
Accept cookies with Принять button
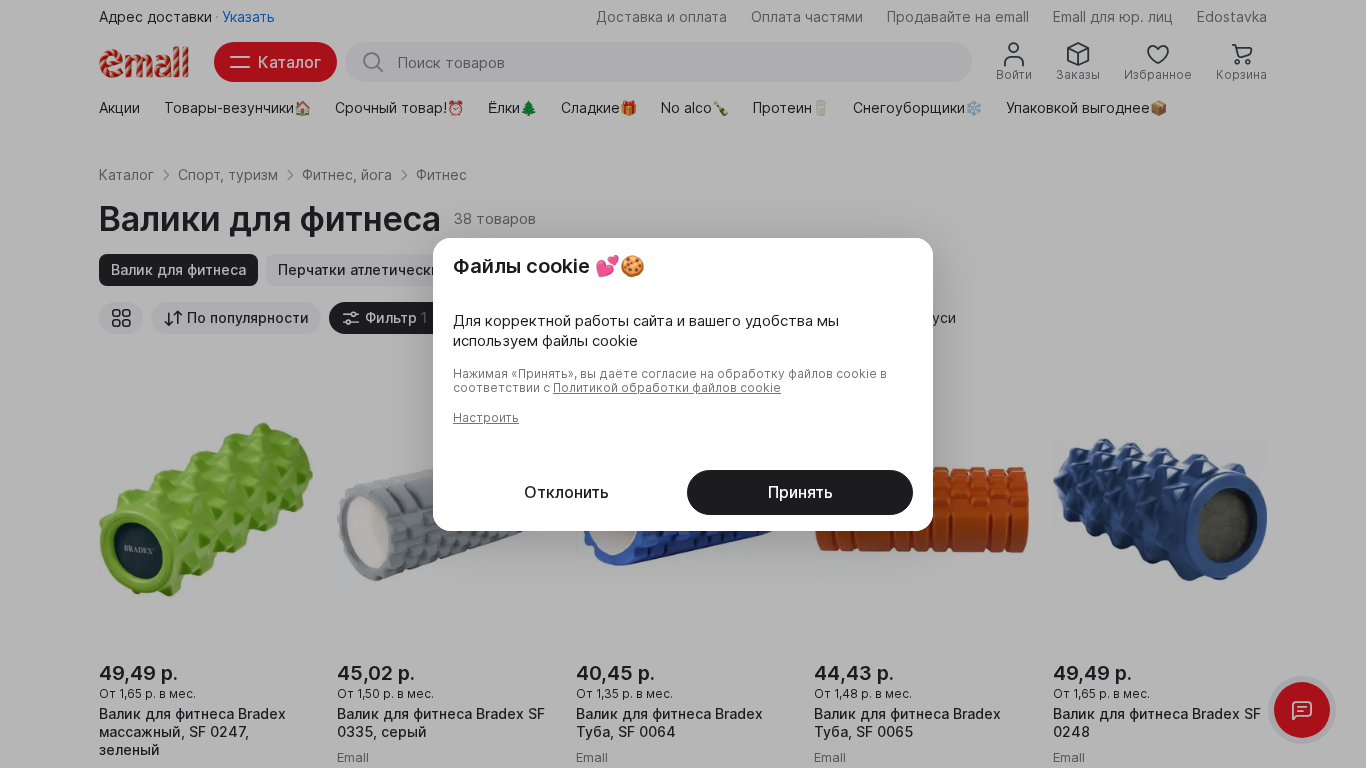click(x=799, y=492)
